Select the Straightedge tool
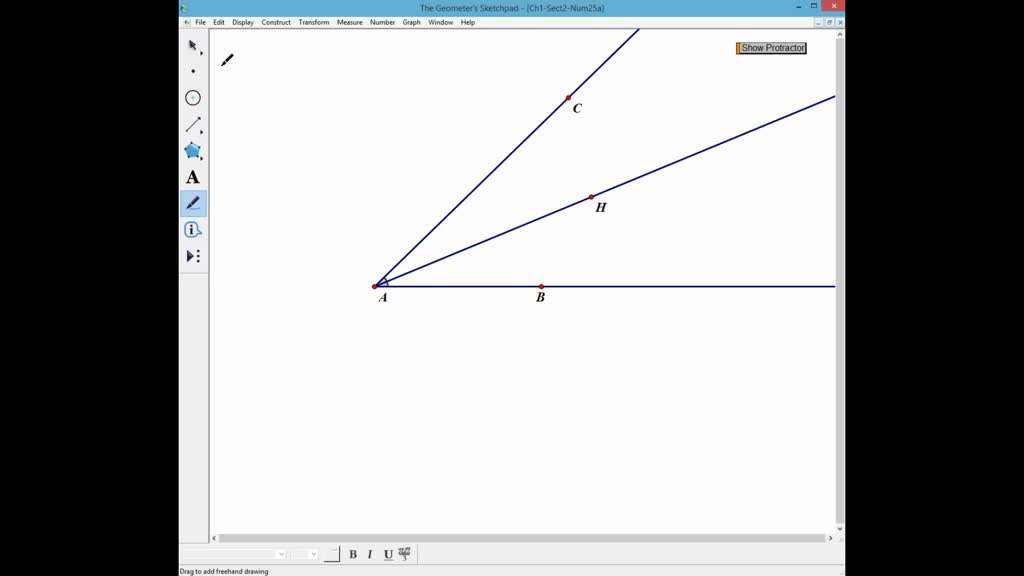1024x576 pixels. tap(193, 123)
